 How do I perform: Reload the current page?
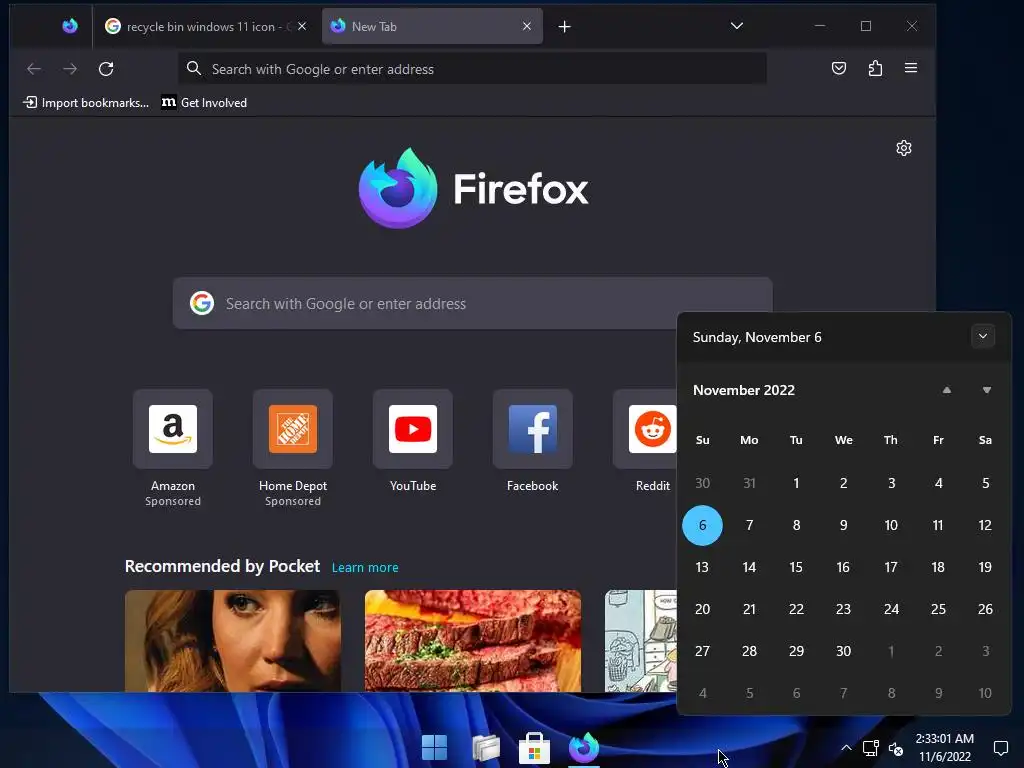coord(106,69)
